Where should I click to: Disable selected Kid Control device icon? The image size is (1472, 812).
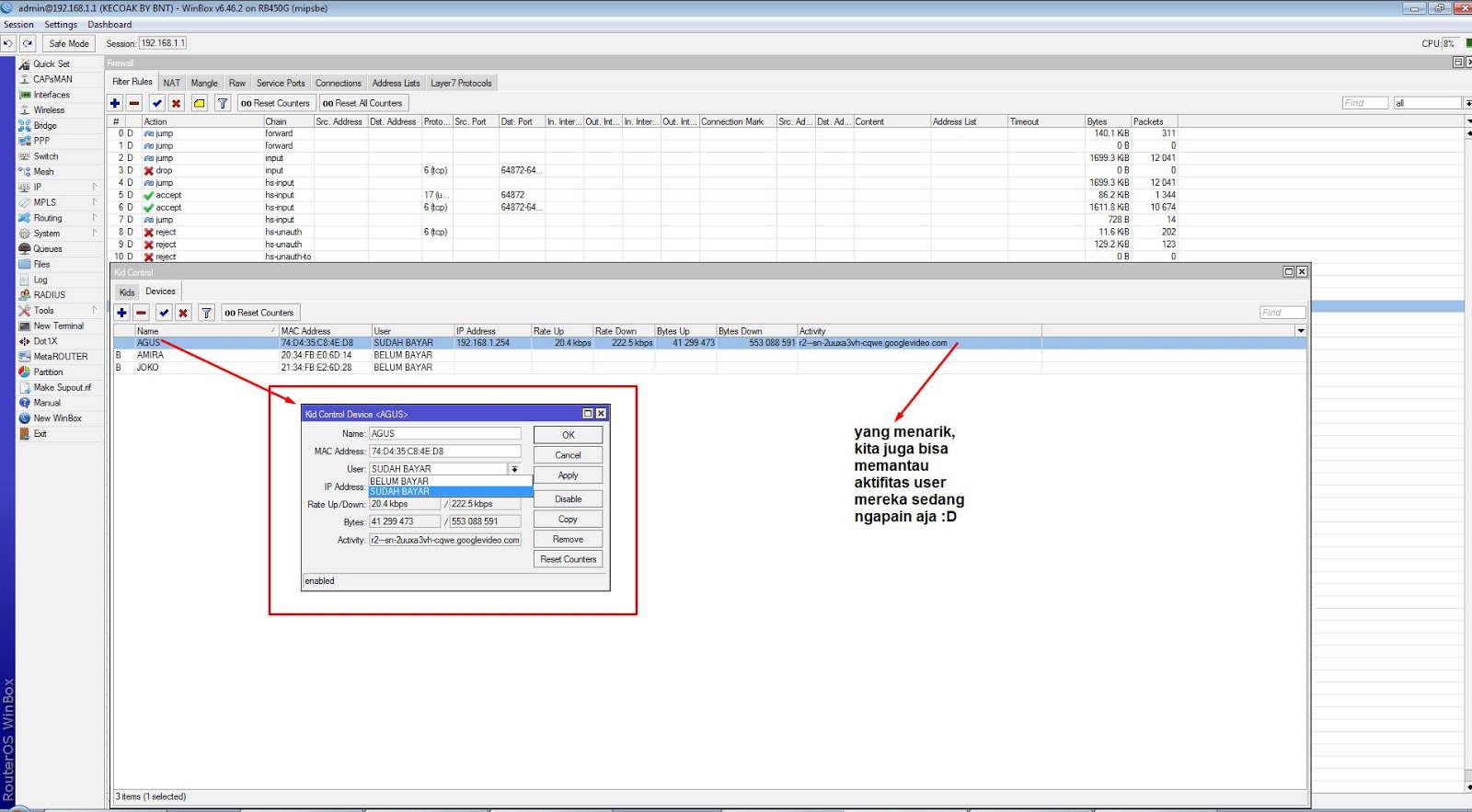click(x=183, y=313)
